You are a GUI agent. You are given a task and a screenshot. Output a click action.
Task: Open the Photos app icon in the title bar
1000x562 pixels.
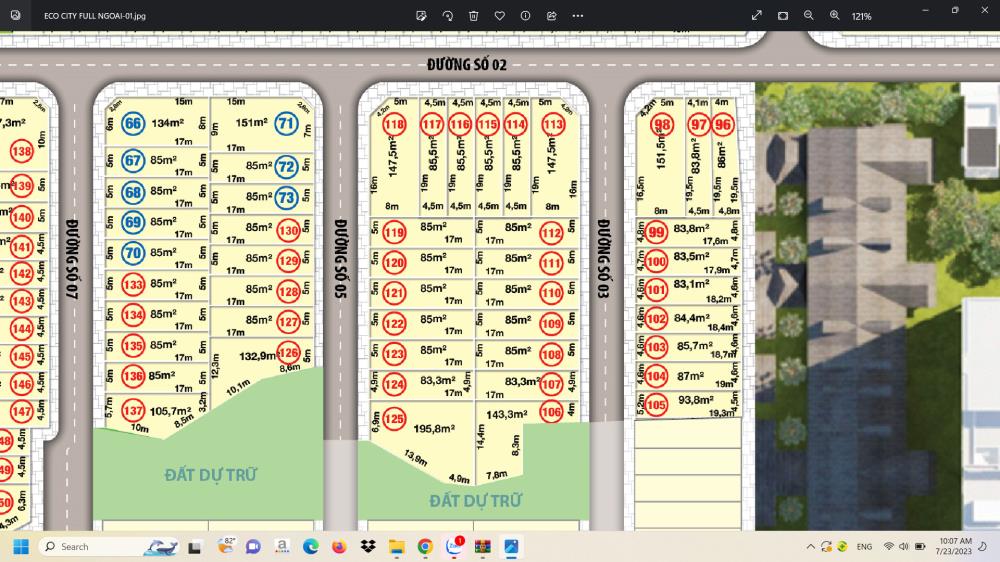(12, 16)
